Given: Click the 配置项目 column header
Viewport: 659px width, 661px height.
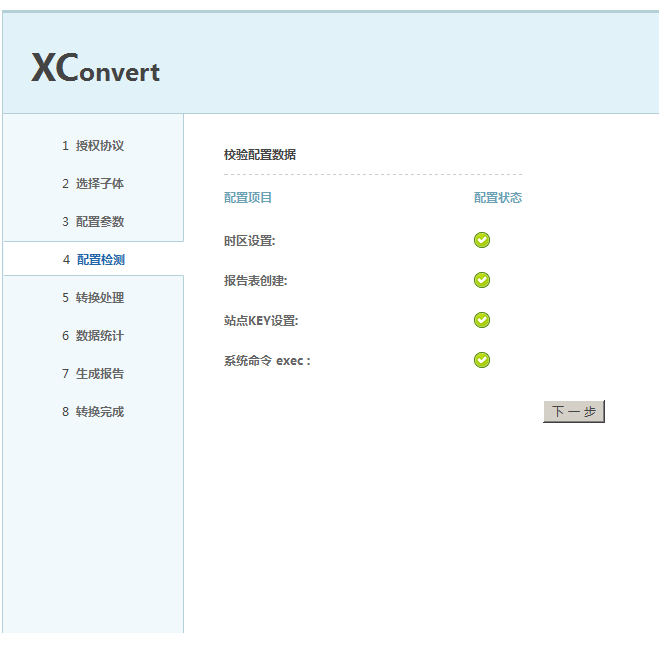Looking at the screenshot, I should point(248,198).
